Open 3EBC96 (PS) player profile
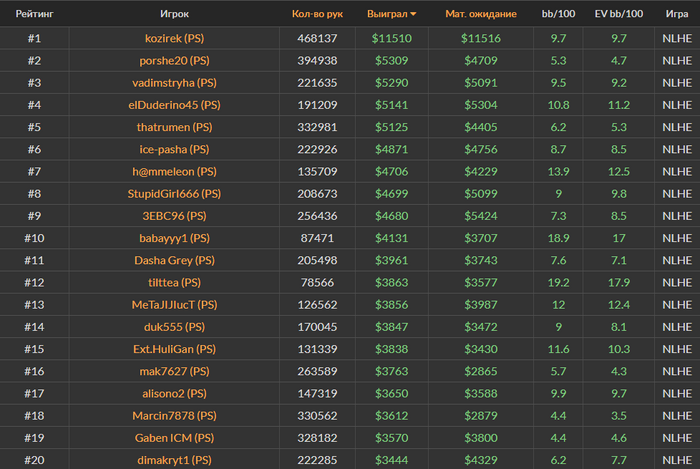700x469 pixels. click(175, 216)
